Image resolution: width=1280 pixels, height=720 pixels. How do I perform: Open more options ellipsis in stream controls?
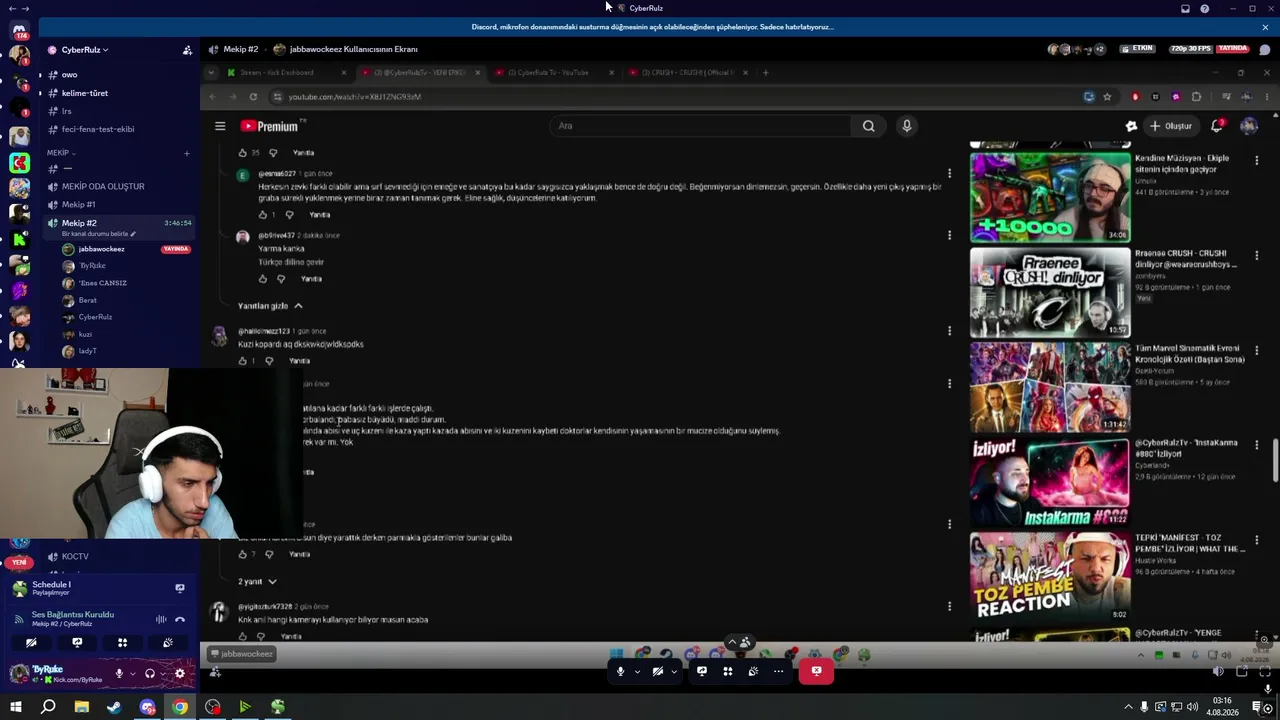(x=779, y=671)
